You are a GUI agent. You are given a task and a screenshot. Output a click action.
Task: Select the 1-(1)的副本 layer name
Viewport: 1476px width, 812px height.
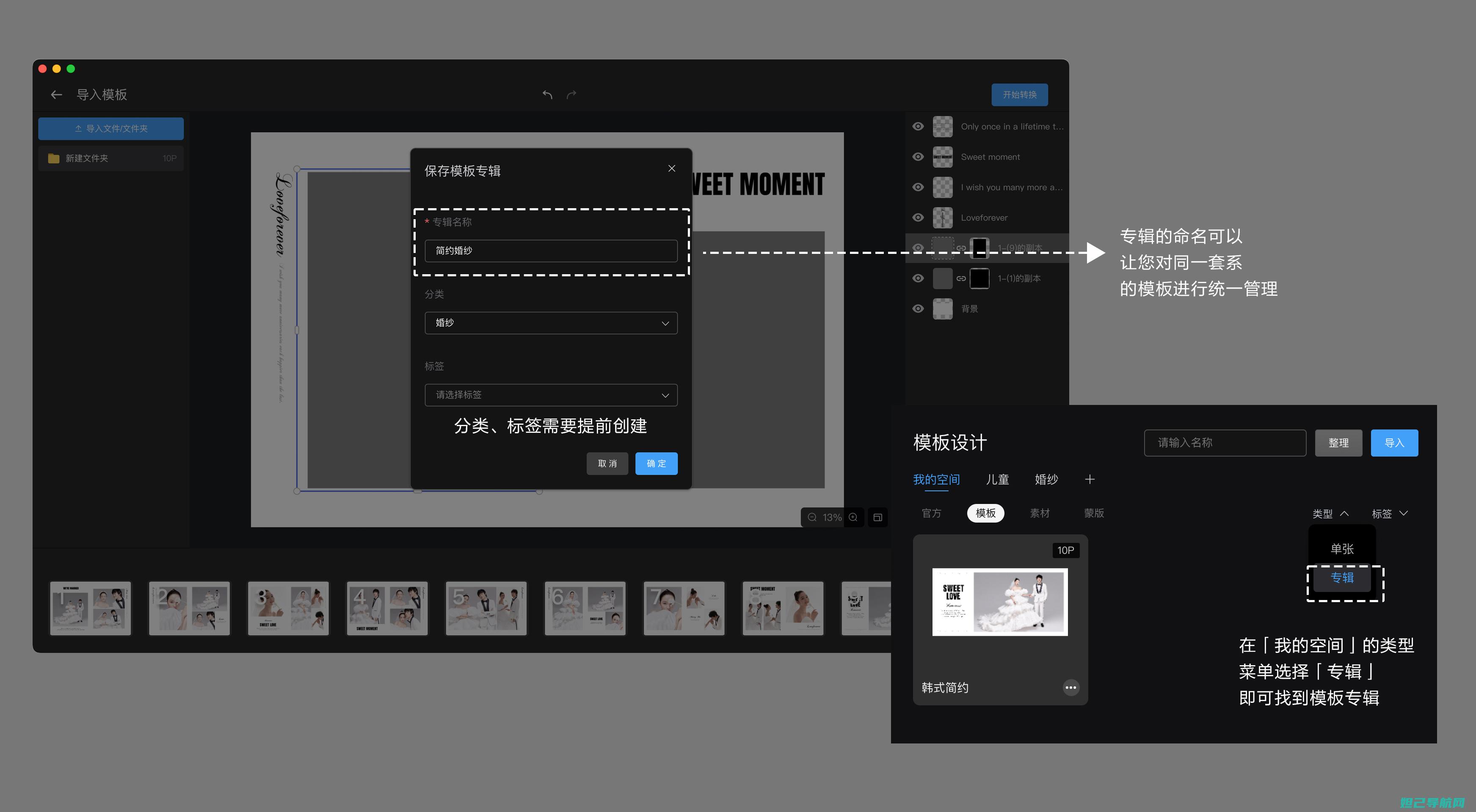(x=1019, y=278)
